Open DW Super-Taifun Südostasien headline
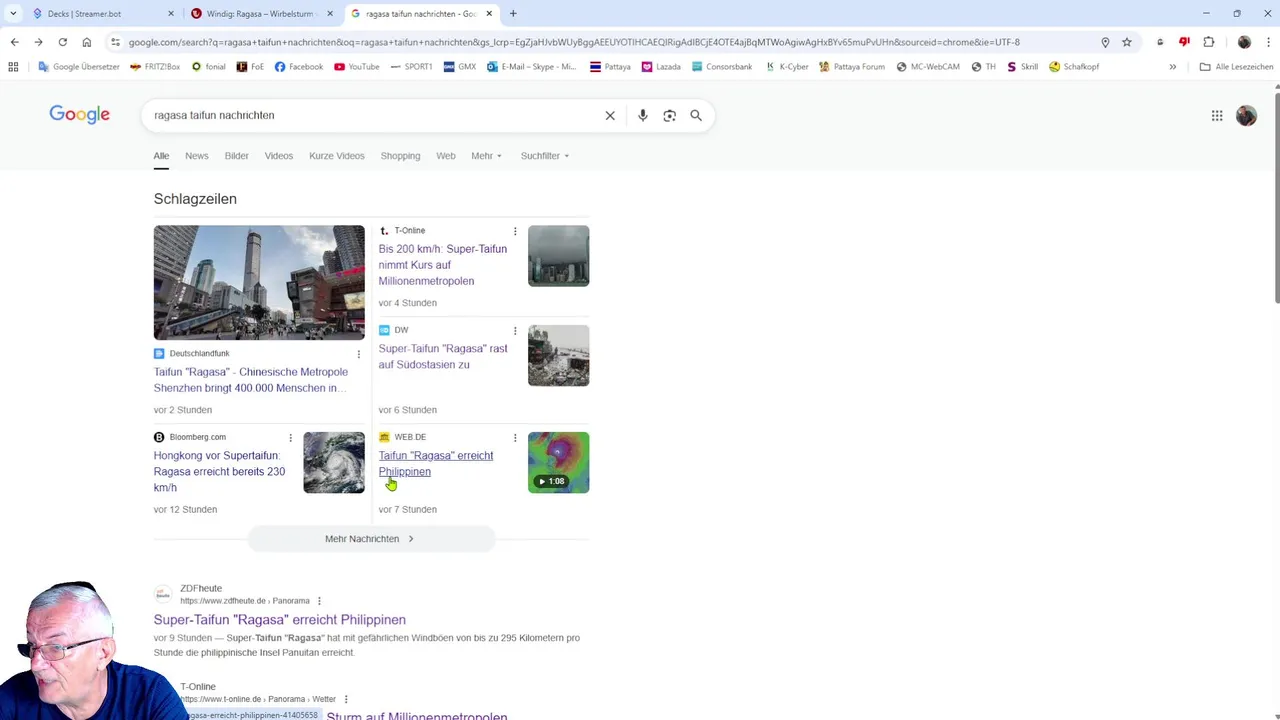 tap(443, 357)
